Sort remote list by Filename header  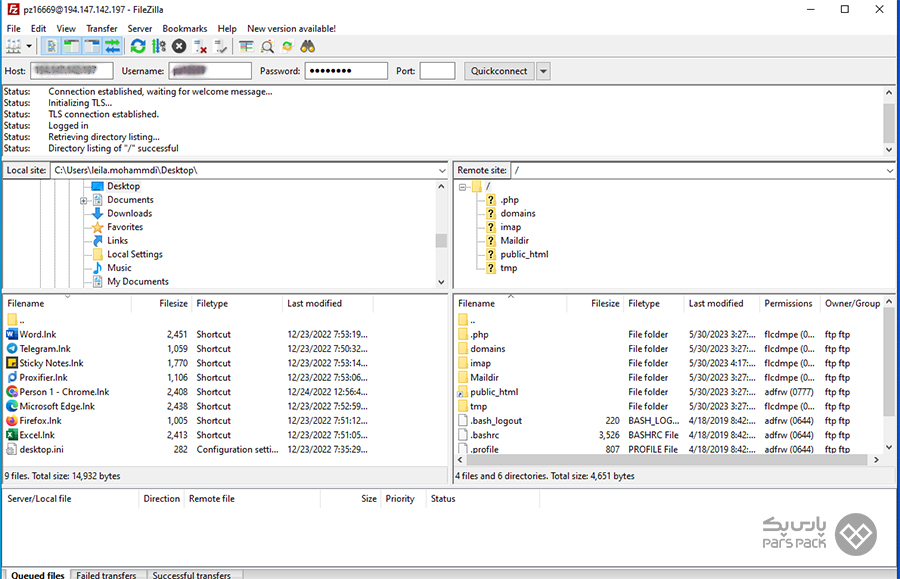pos(476,303)
